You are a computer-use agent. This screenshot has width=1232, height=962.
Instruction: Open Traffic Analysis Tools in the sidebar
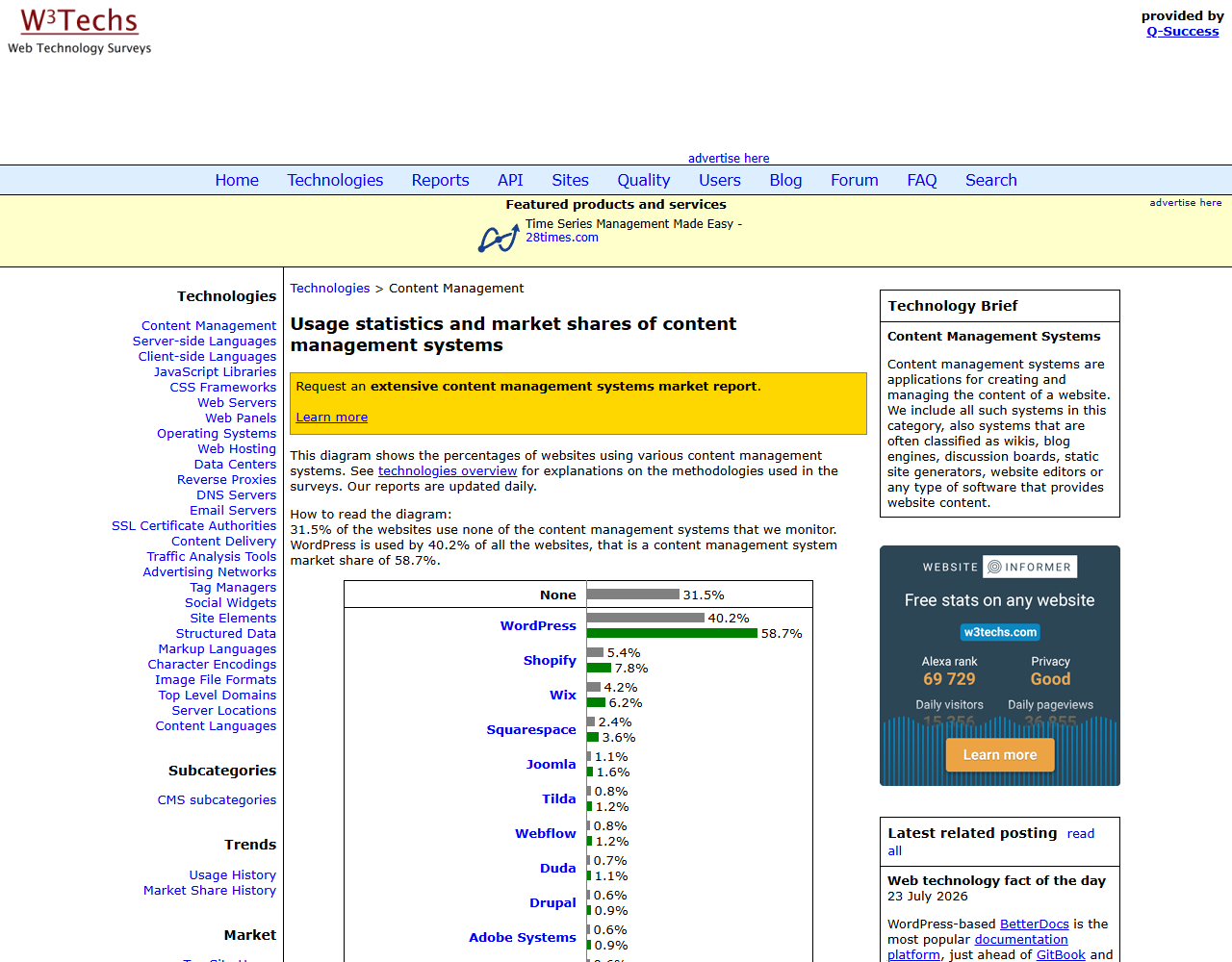[x=212, y=556]
